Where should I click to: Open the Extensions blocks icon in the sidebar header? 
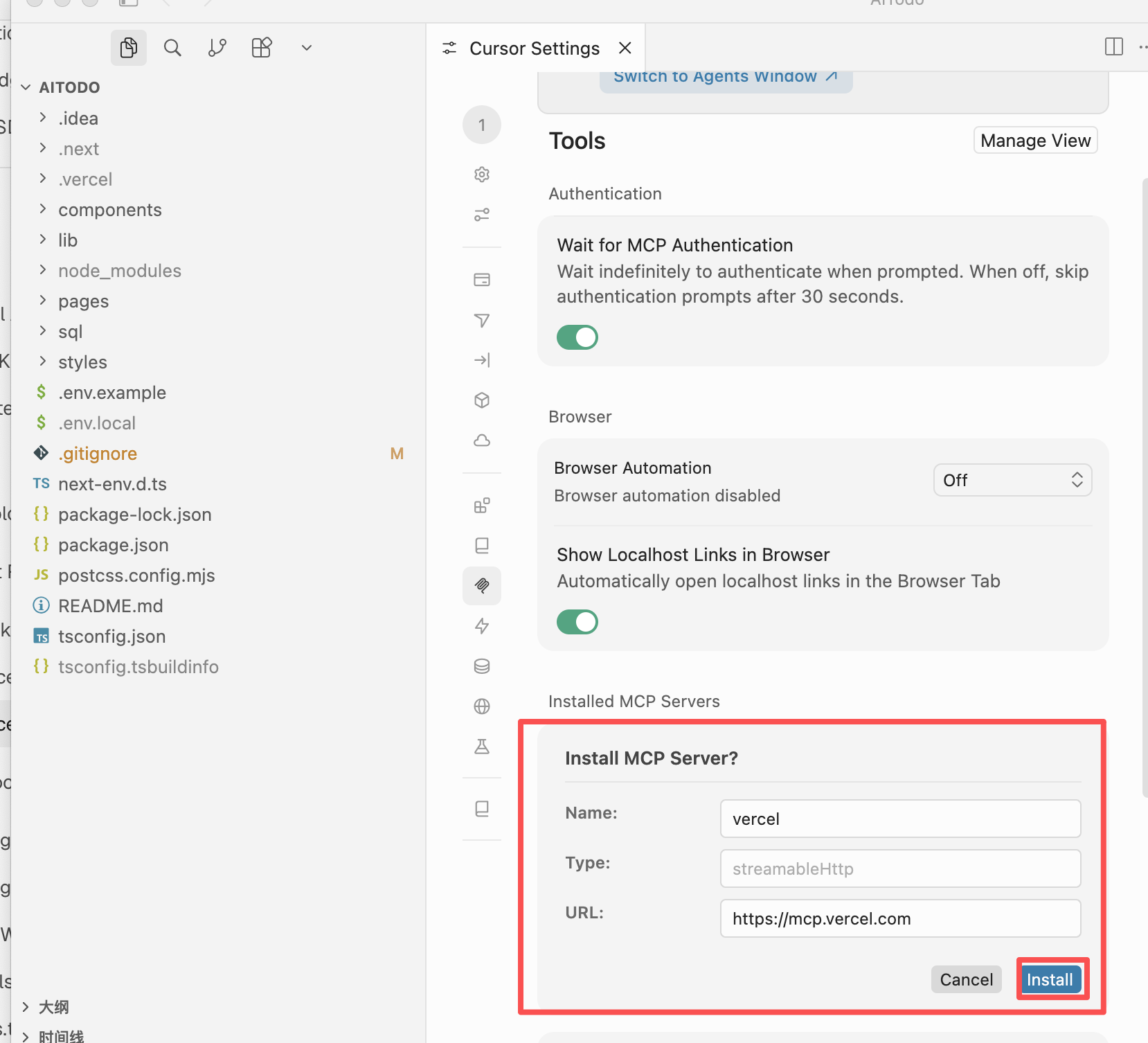[x=262, y=48]
